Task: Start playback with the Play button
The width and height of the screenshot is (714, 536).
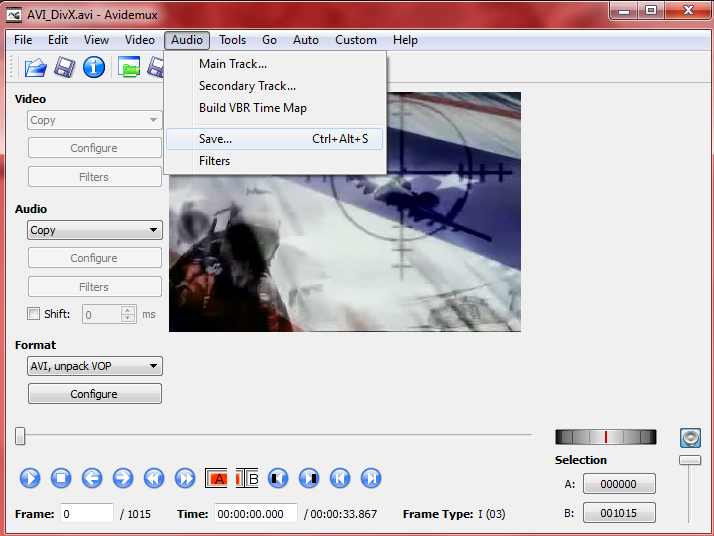Action: [30, 478]
